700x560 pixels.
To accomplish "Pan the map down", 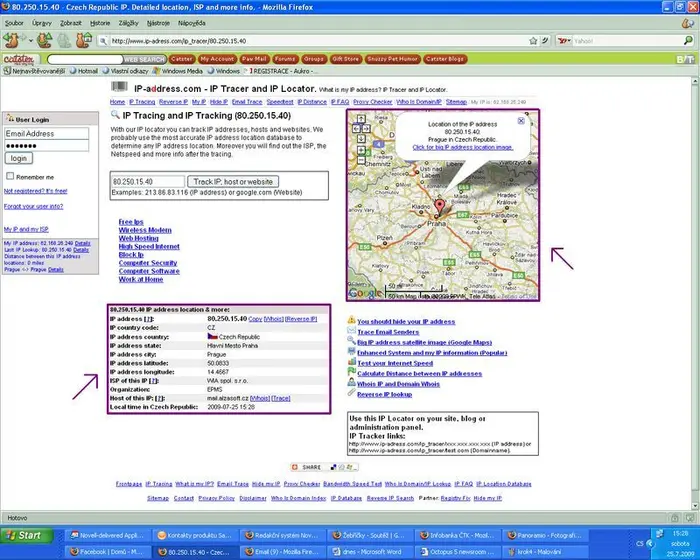I will tap(361, 138).
